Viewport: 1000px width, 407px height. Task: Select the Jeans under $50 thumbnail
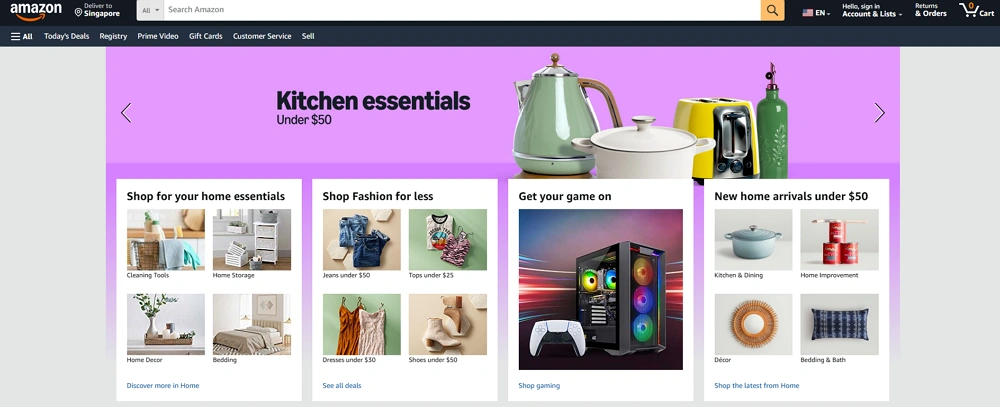tap(362, 240)
